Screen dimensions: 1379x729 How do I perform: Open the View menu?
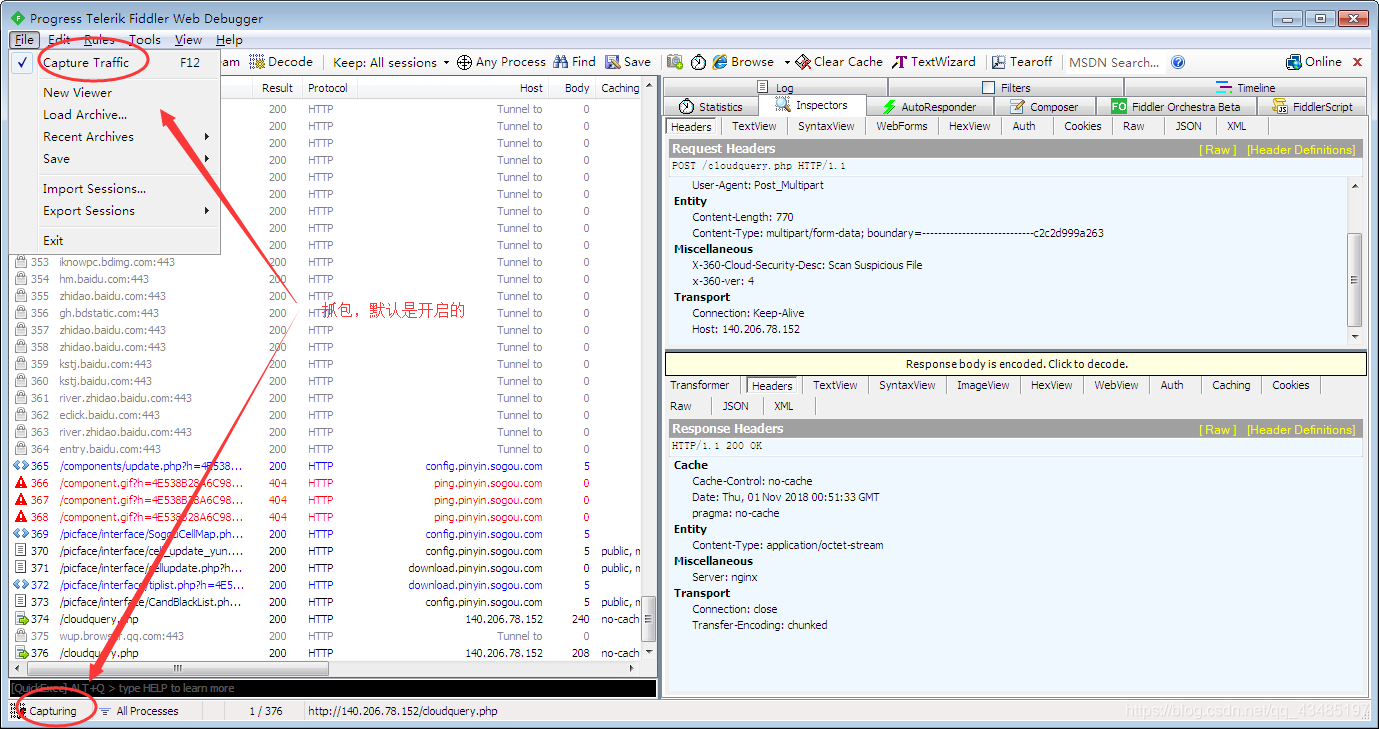pyautogui.click(x=188, y=40)
